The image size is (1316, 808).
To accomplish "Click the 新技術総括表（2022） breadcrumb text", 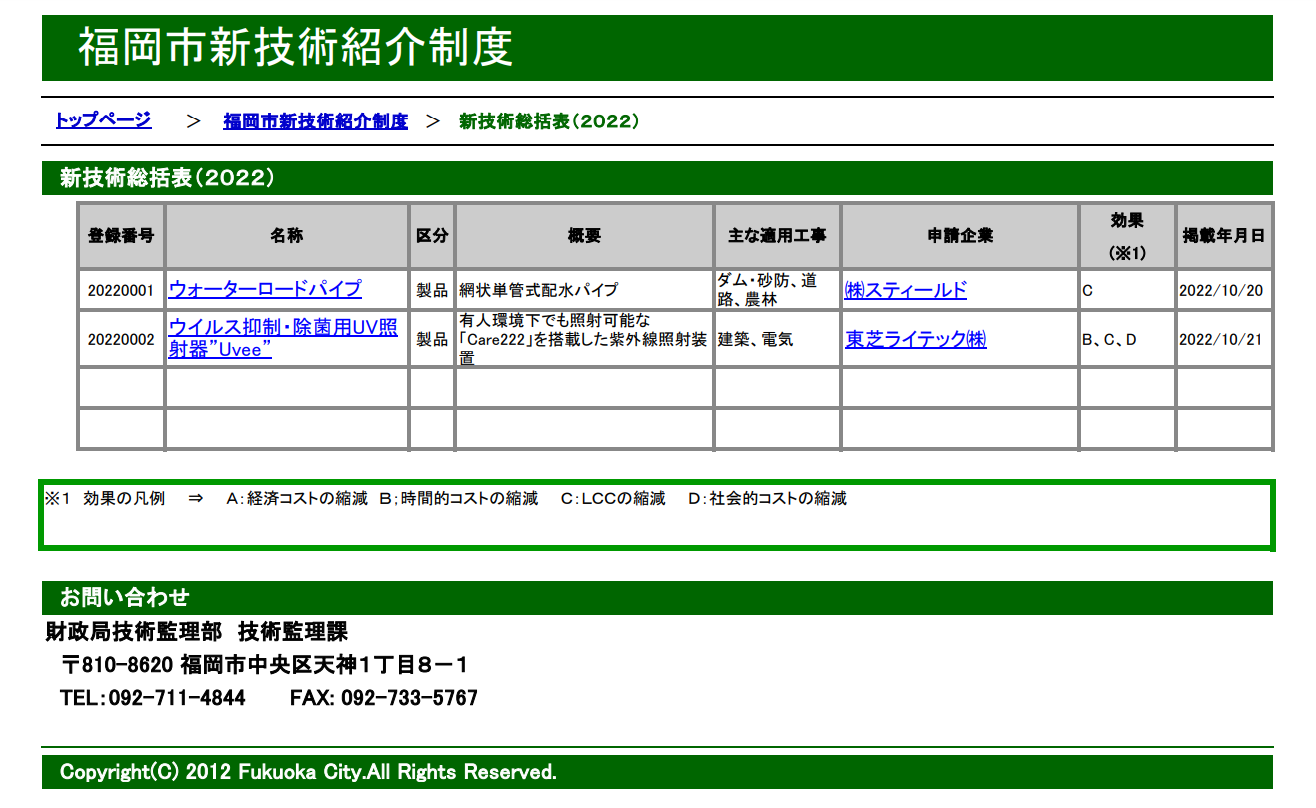I will 549,121.
